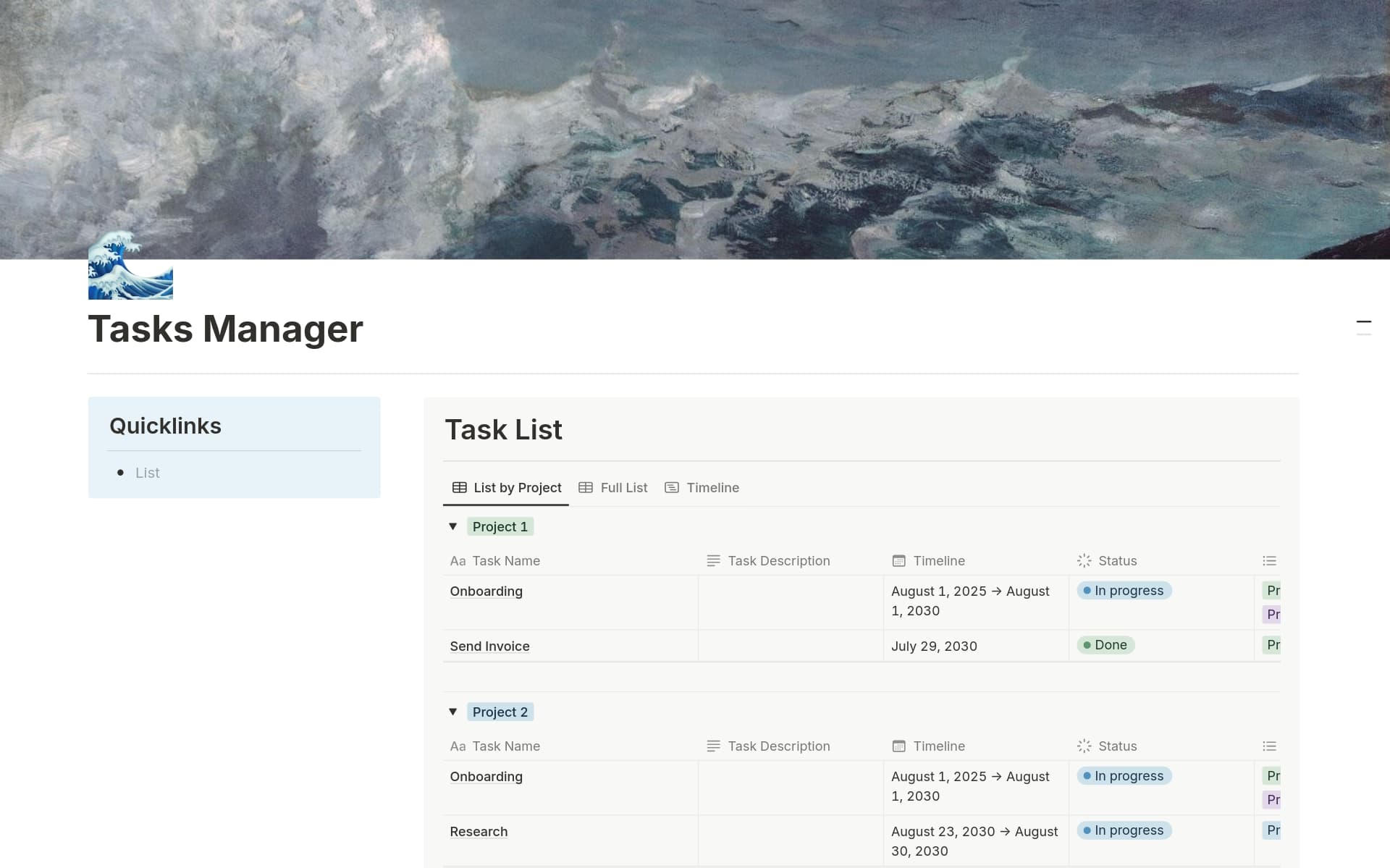The image size is (1390, 868).
Task: Switch to the Full List tab
Action: tap(623, 487)
